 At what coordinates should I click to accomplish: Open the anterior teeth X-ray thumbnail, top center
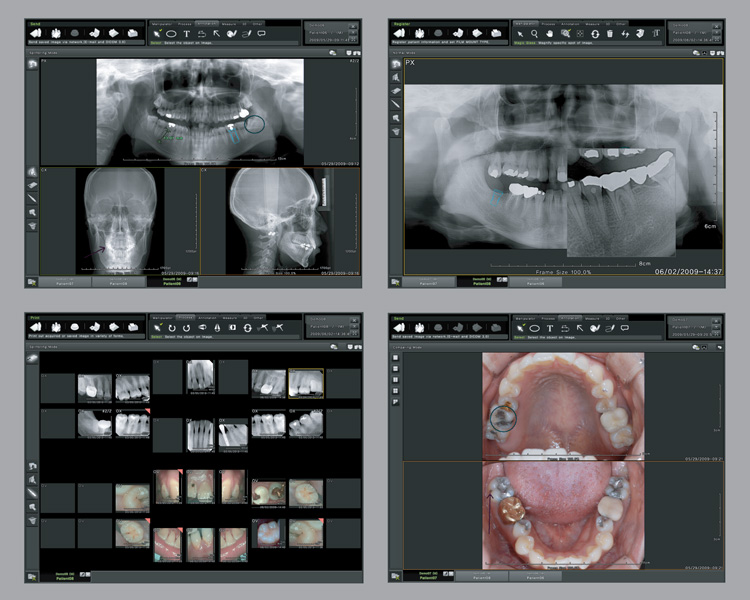point(200,376)
